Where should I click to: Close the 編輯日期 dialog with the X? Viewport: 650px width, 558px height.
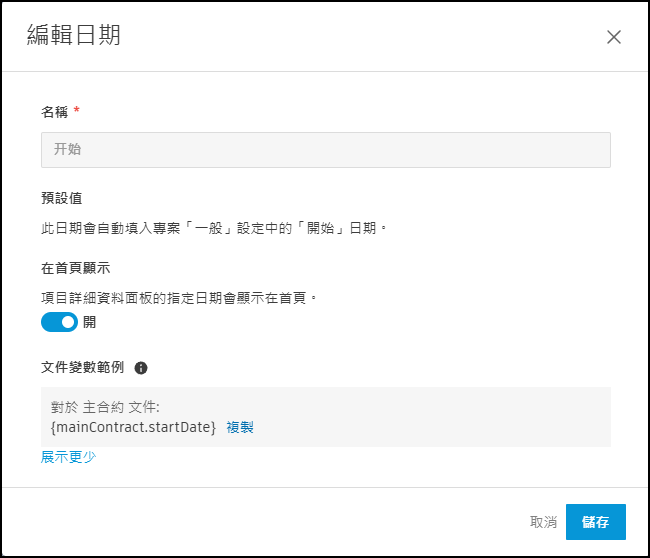click(x=614, y=37)
